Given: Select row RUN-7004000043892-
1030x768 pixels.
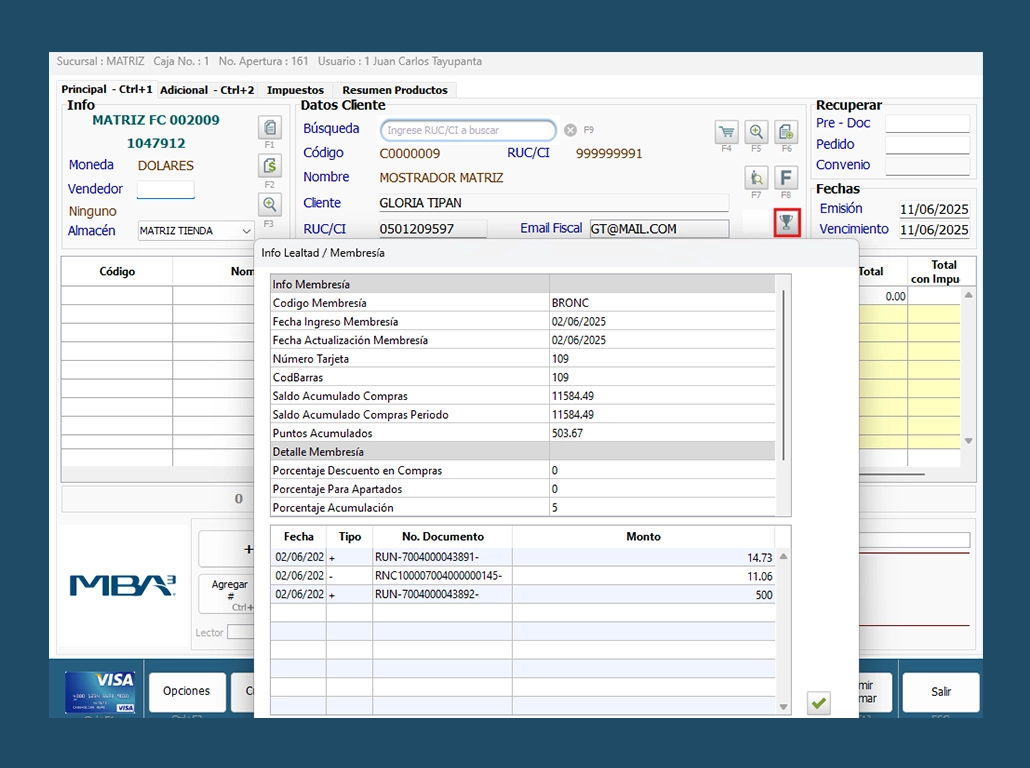Looking at the screenshot, I should tap(523, 595).
